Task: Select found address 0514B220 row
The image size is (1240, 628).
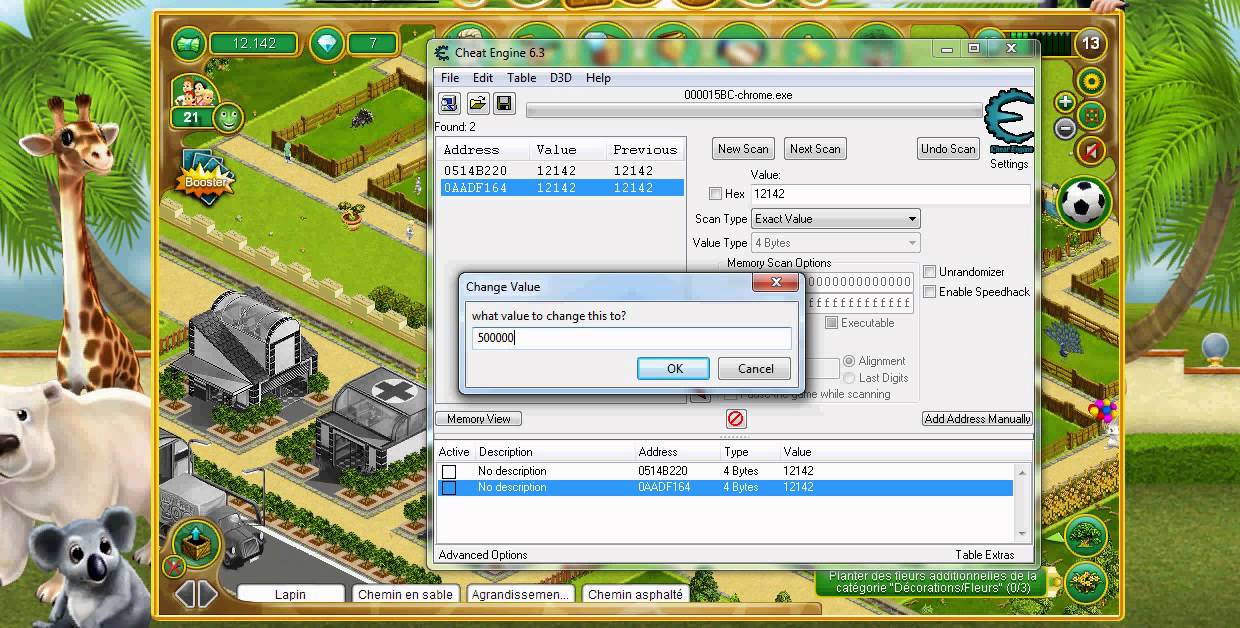Action: click(562, 171)
